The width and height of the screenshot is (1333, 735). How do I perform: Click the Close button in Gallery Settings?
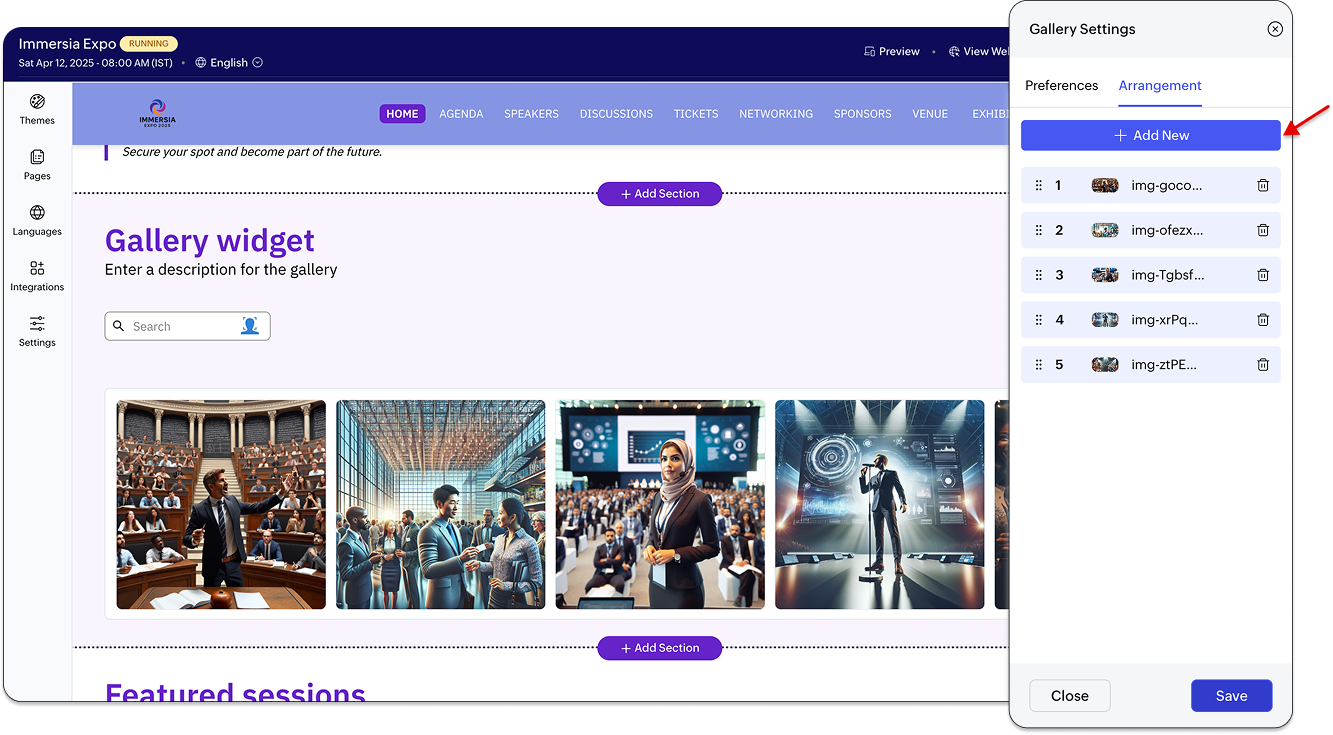[x=1070, y=696]
